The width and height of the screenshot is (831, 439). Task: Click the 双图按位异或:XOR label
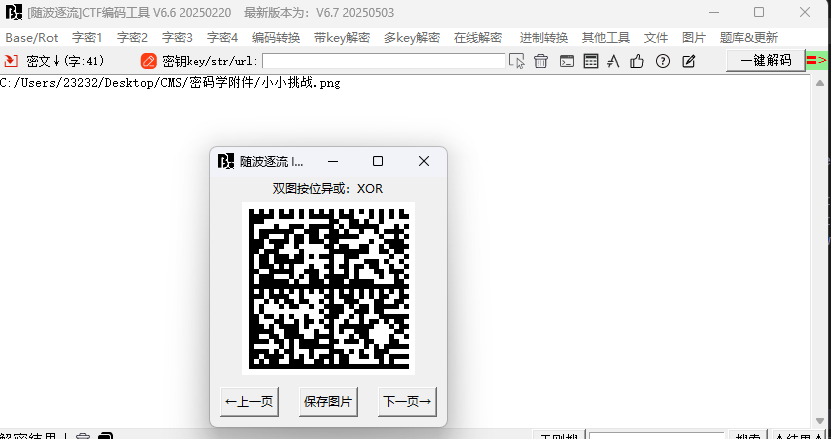coord(328,189)
